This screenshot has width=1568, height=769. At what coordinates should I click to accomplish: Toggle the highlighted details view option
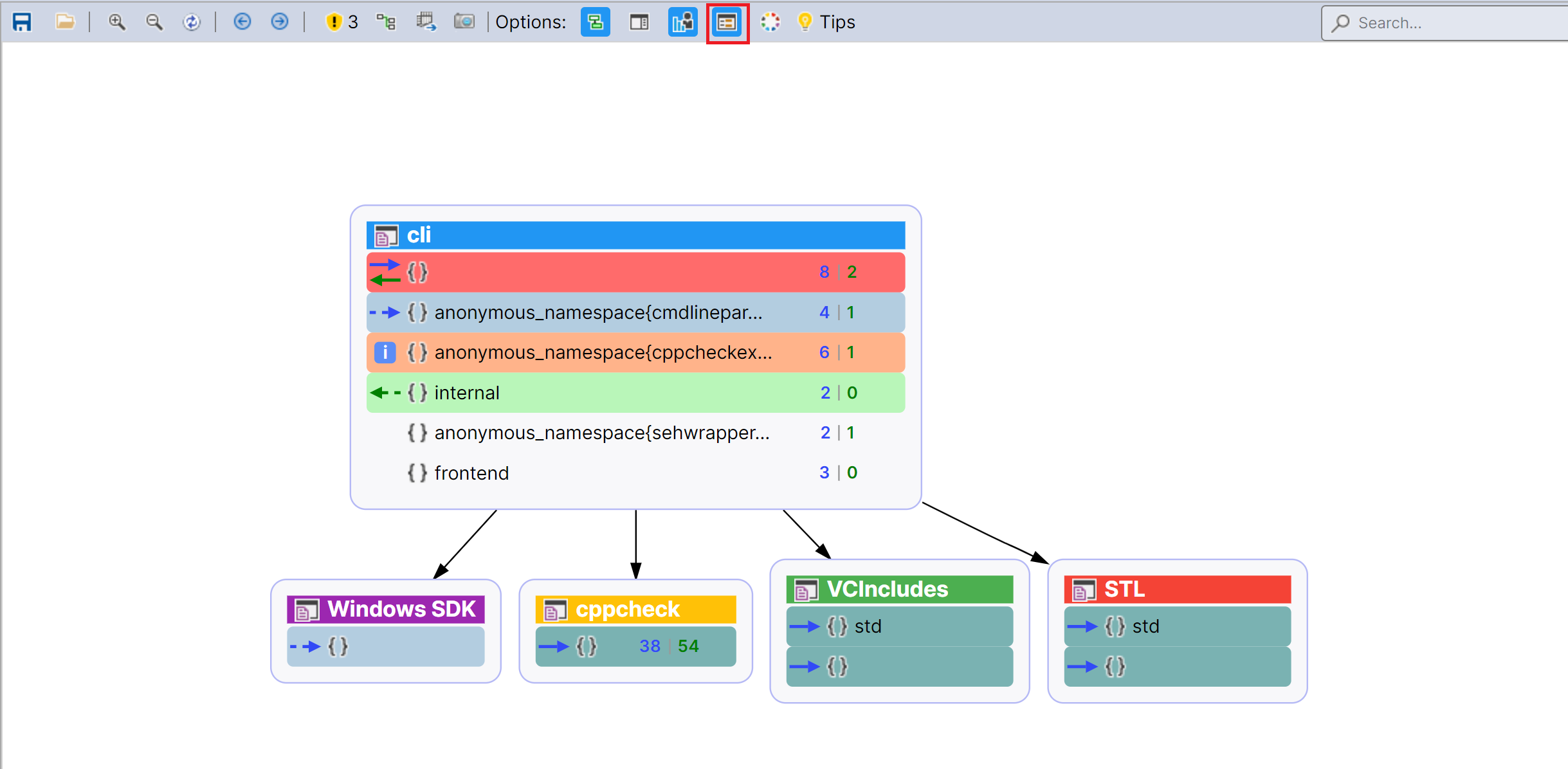pos(727,21)
